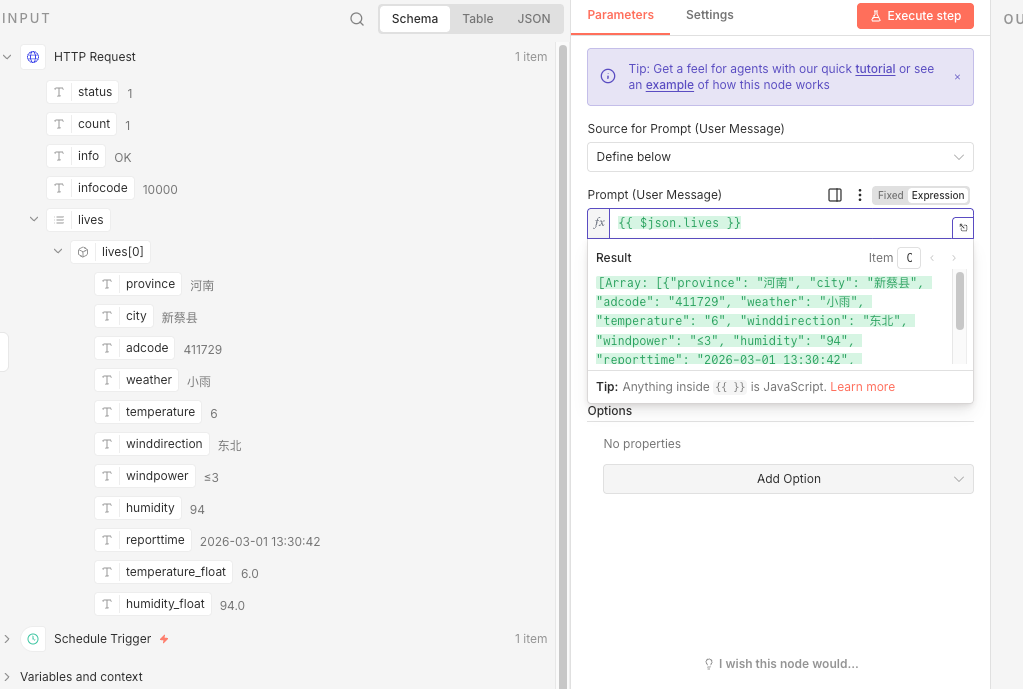Click the Execute step button

click(915, 16)
